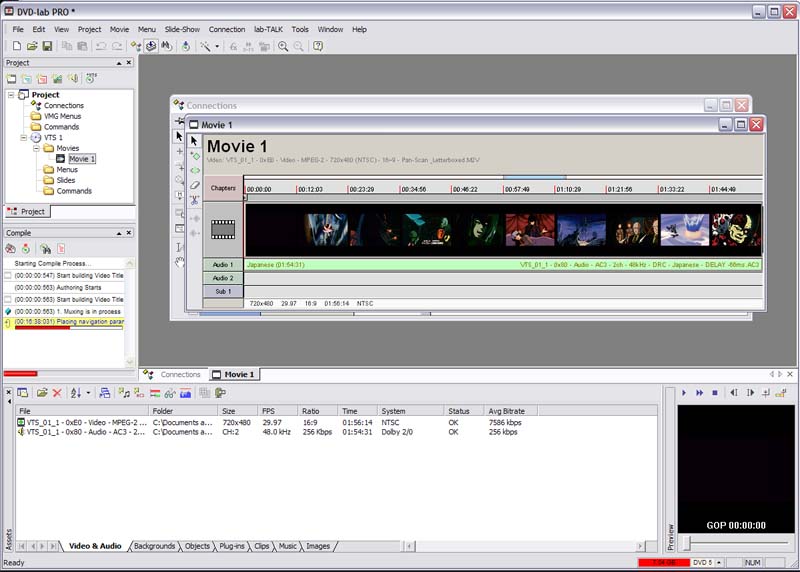
Task: Collapse the Assets panel left arrow
Action: click(x=9, y=401)
